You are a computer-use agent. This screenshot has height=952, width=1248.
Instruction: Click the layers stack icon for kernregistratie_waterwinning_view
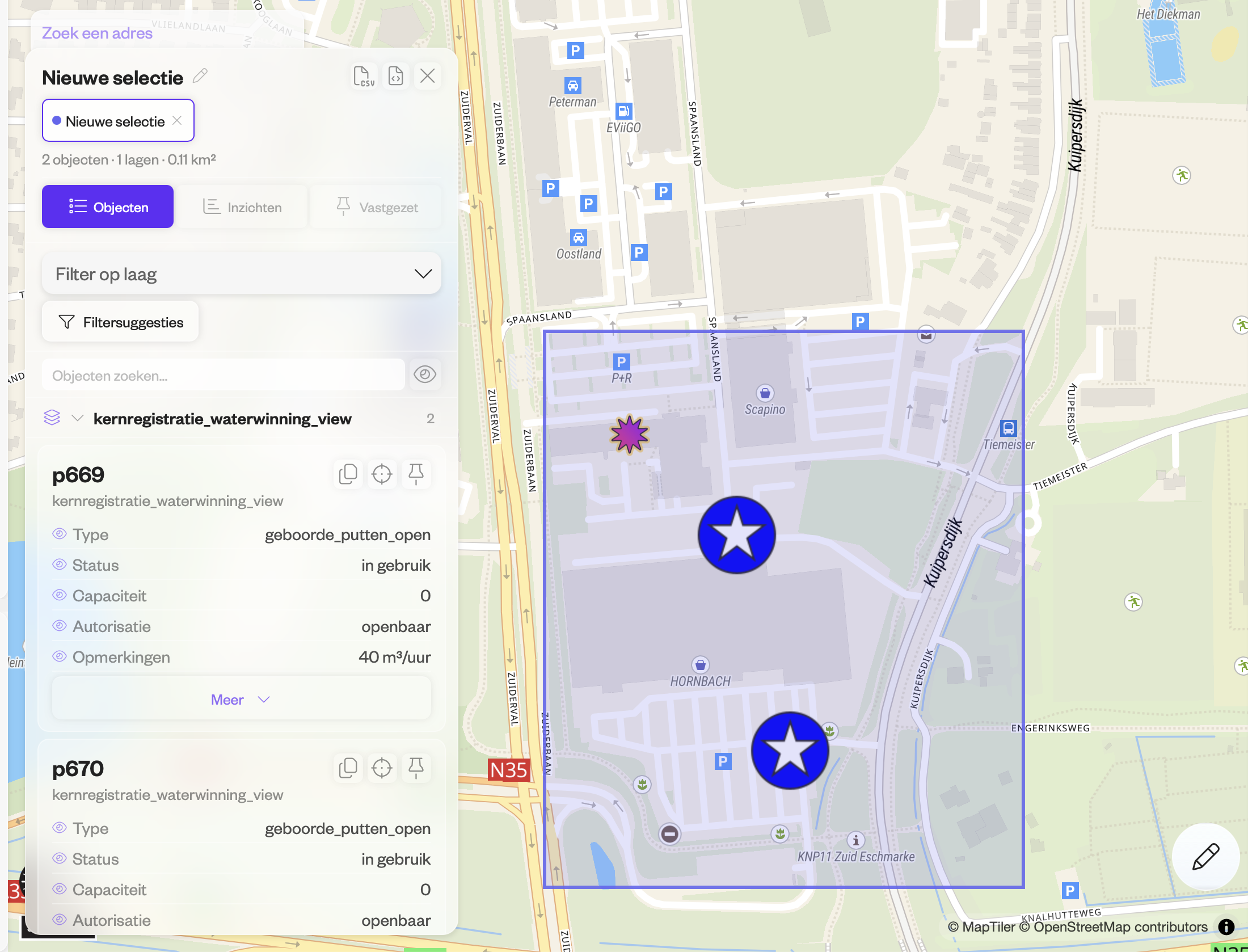(52, 418)
